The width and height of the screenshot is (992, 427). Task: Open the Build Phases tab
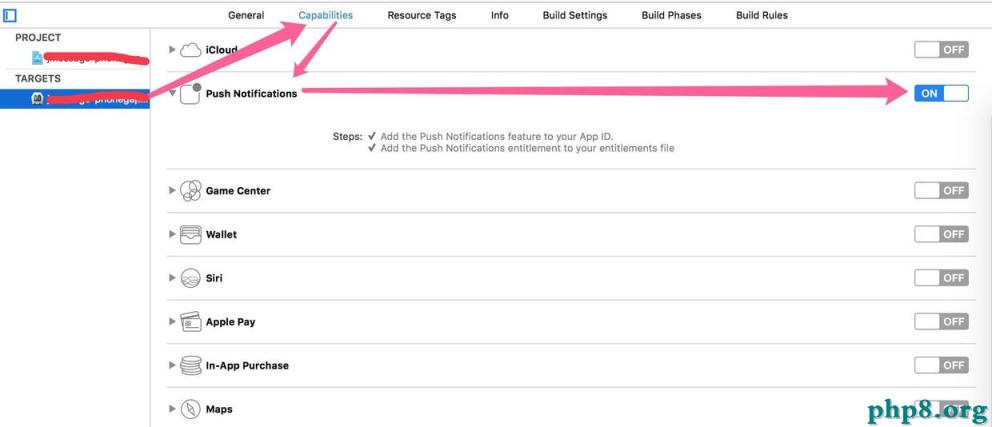pos(671,15)
